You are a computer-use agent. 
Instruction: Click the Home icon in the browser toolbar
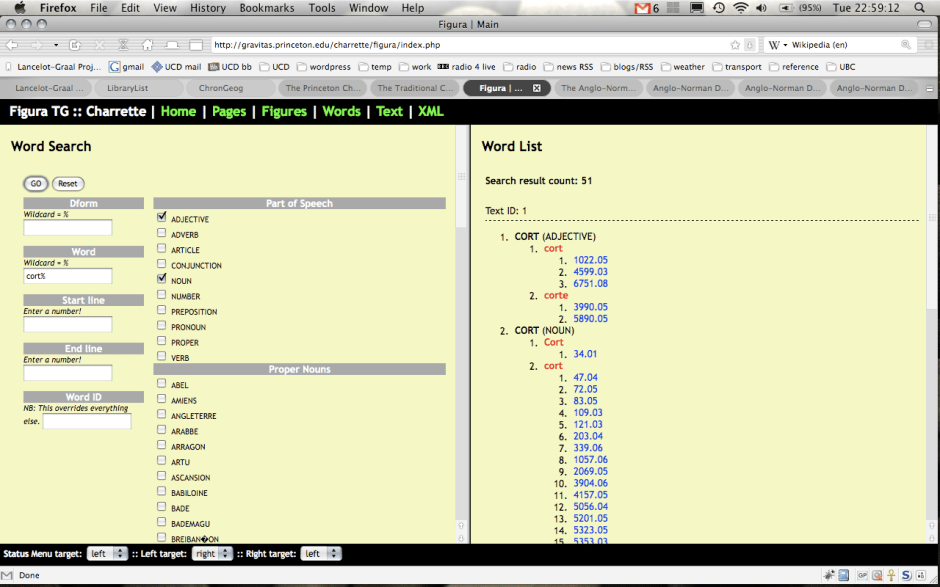(147, 45)
